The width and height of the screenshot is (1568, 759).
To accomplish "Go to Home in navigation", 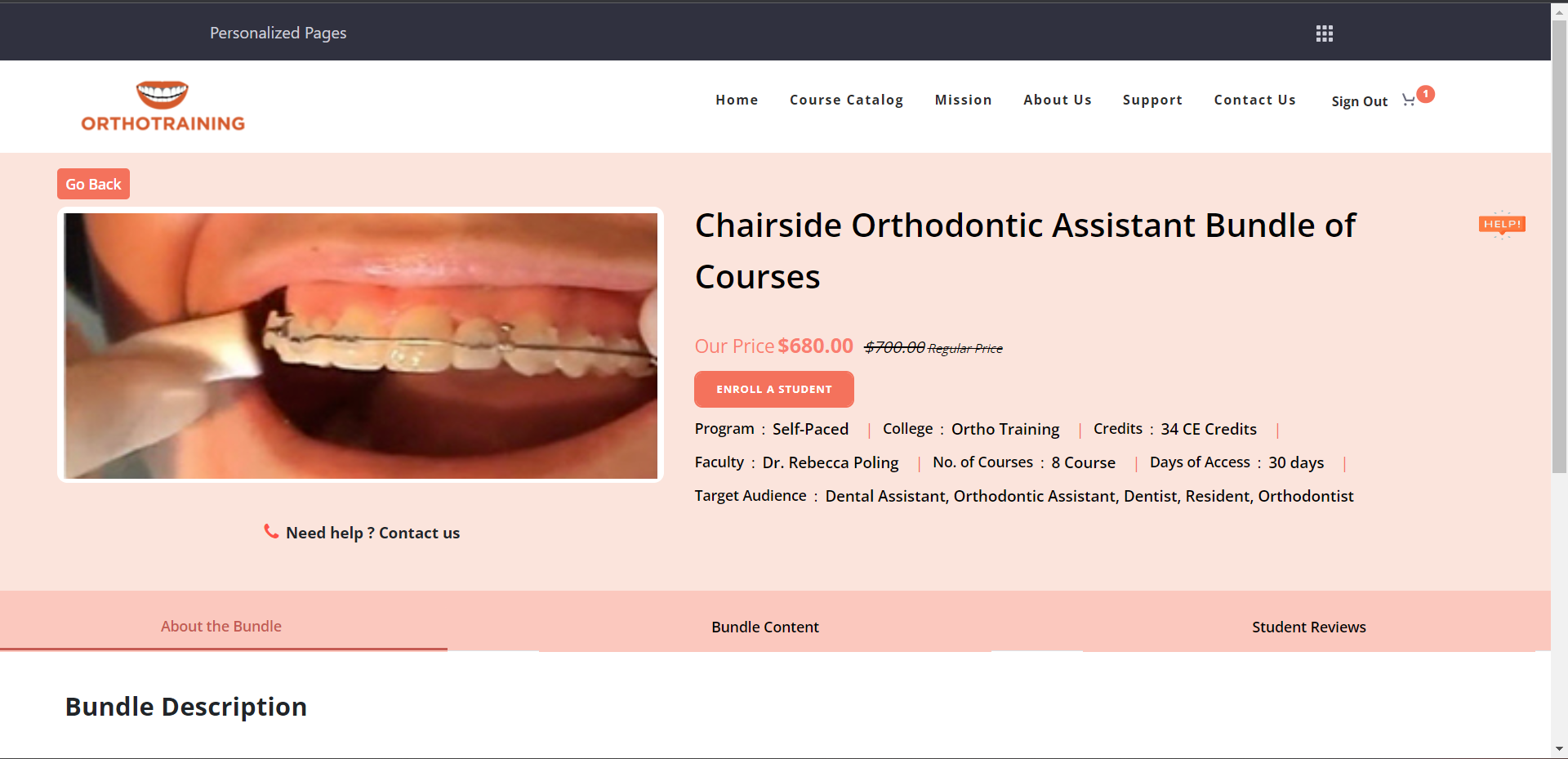I will click(x=737, y=100).
